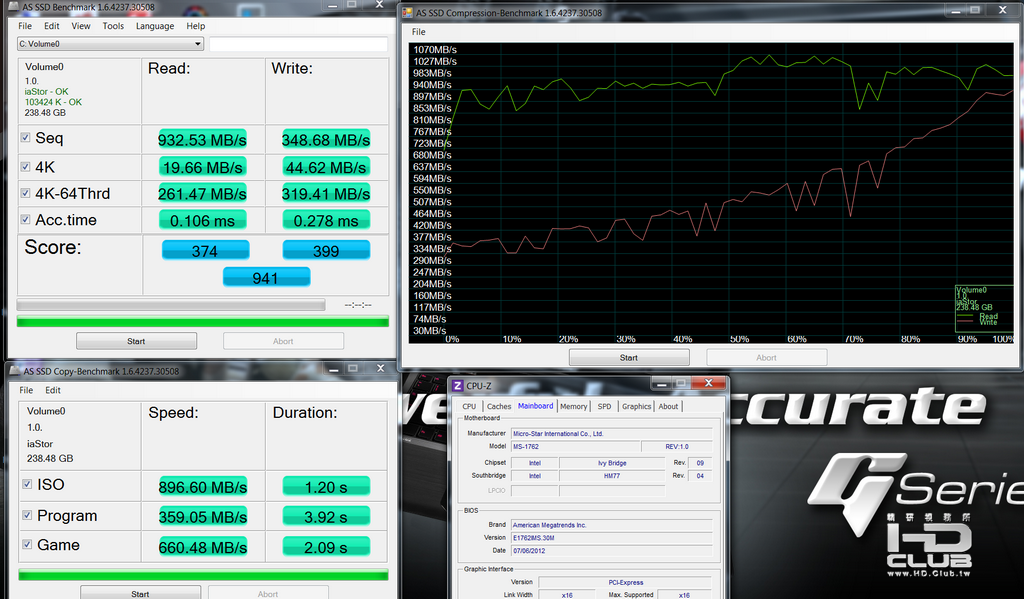Switch to the CPU tab in CPU-Z
This screenshot has width=1024, height=599.
point(469,406)
